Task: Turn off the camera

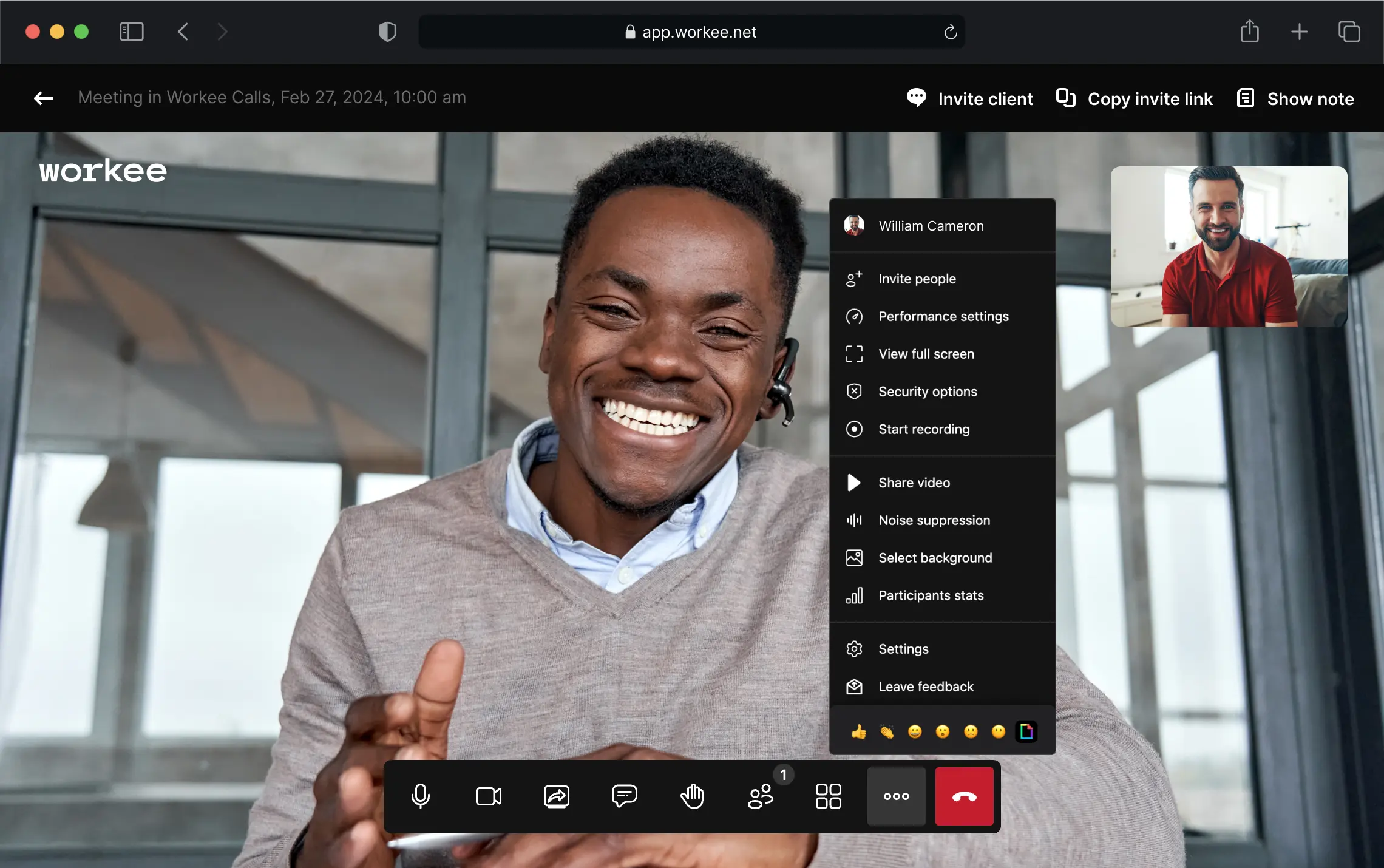Action: 489,796
